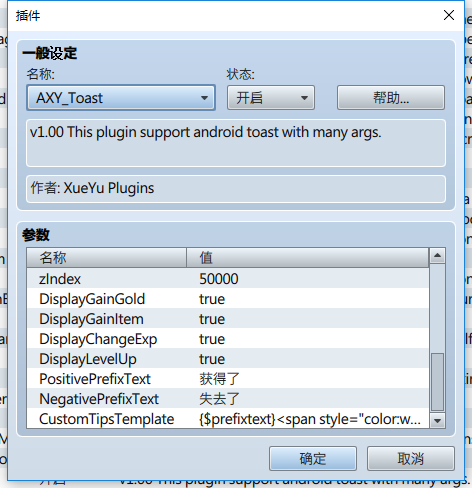Image resolution: width=472 pixels, height=488 pixels.
Task: Open the AXY_Toast plugin name dropdown
Action: tap(121, 98)
